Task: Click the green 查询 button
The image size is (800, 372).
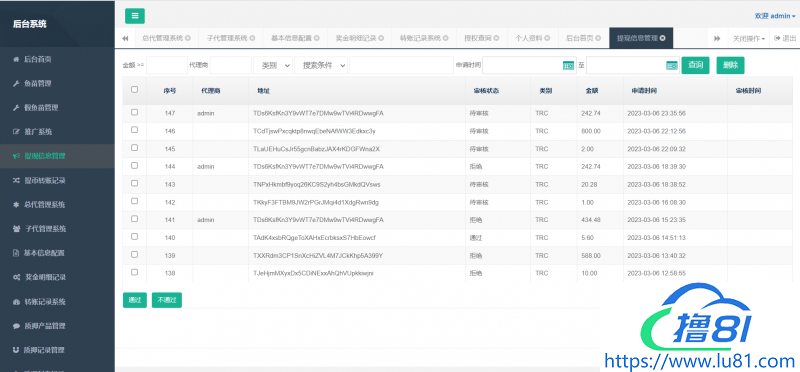Action: 695,65
